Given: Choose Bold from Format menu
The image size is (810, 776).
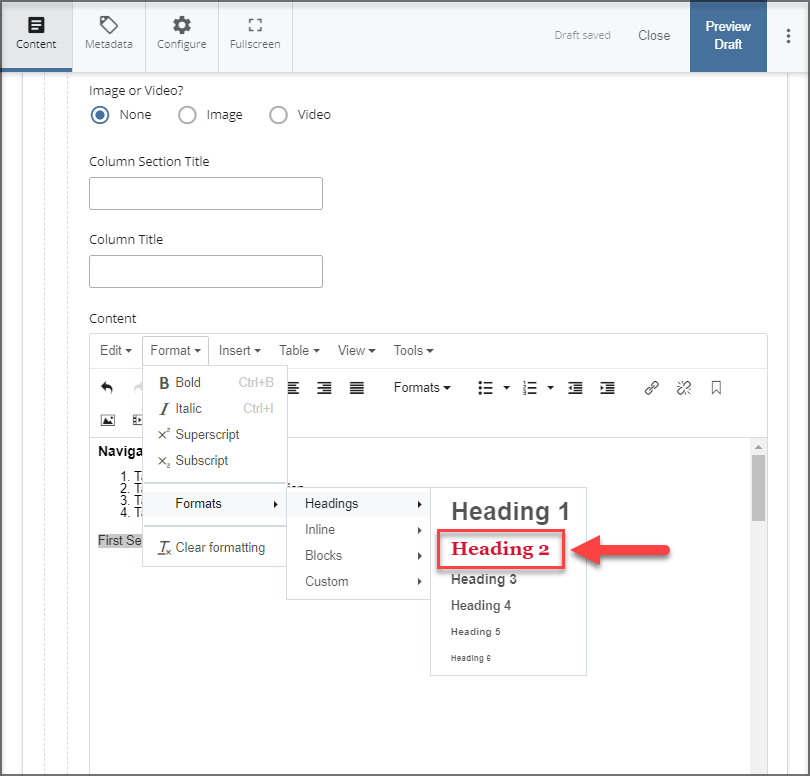Looking at the screenshot, I should pyautogui.click(x=215, y=382).
